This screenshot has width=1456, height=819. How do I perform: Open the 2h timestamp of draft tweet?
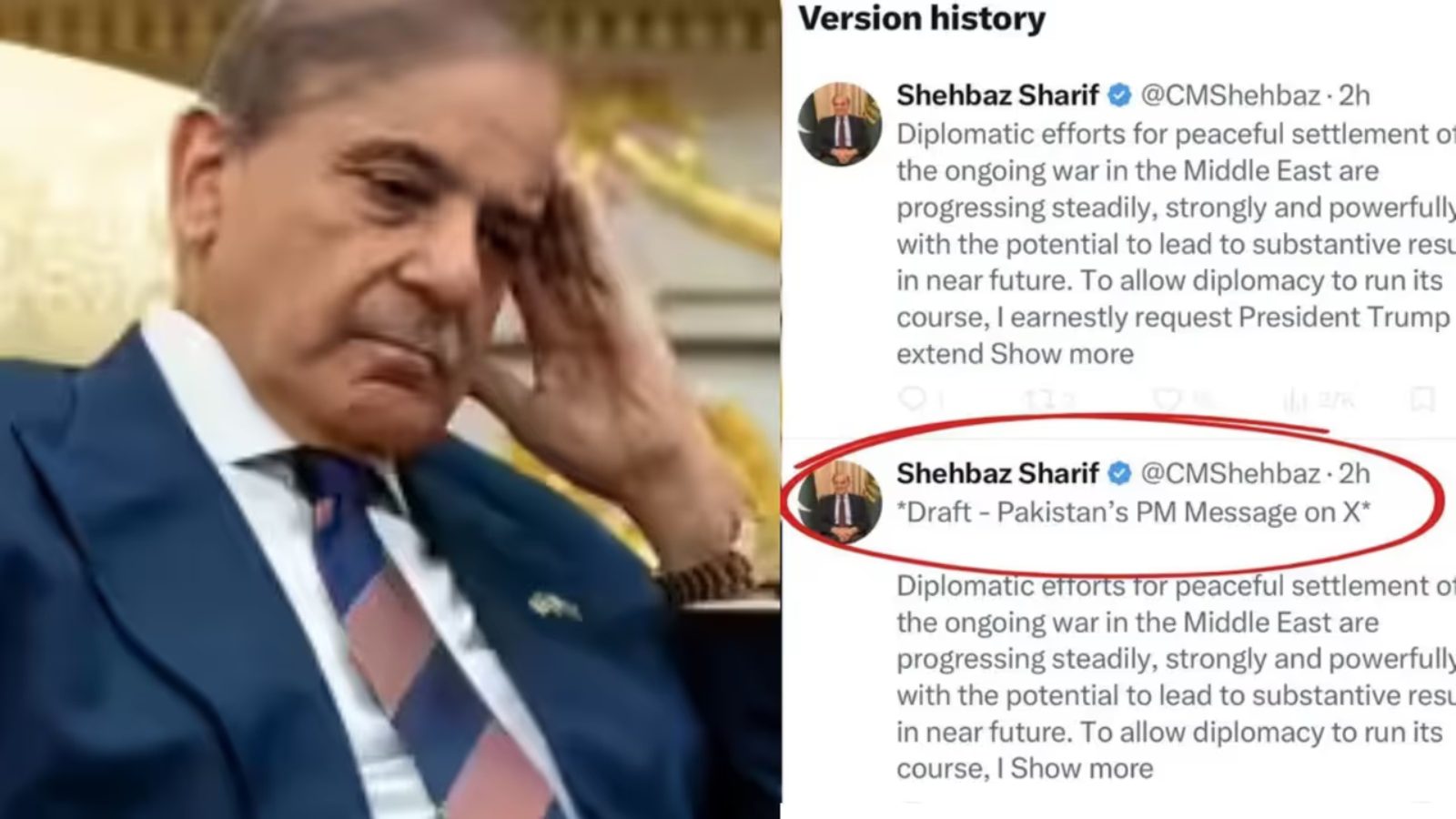point(1354,473)
